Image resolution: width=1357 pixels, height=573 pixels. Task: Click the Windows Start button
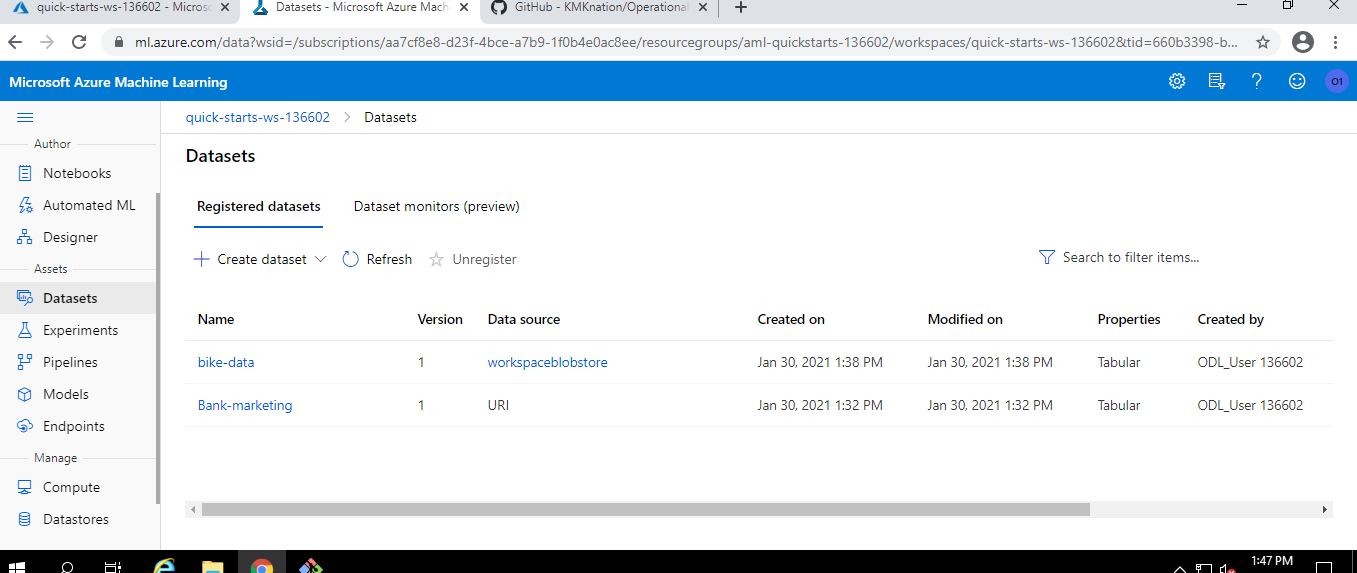tap(18, 566)
